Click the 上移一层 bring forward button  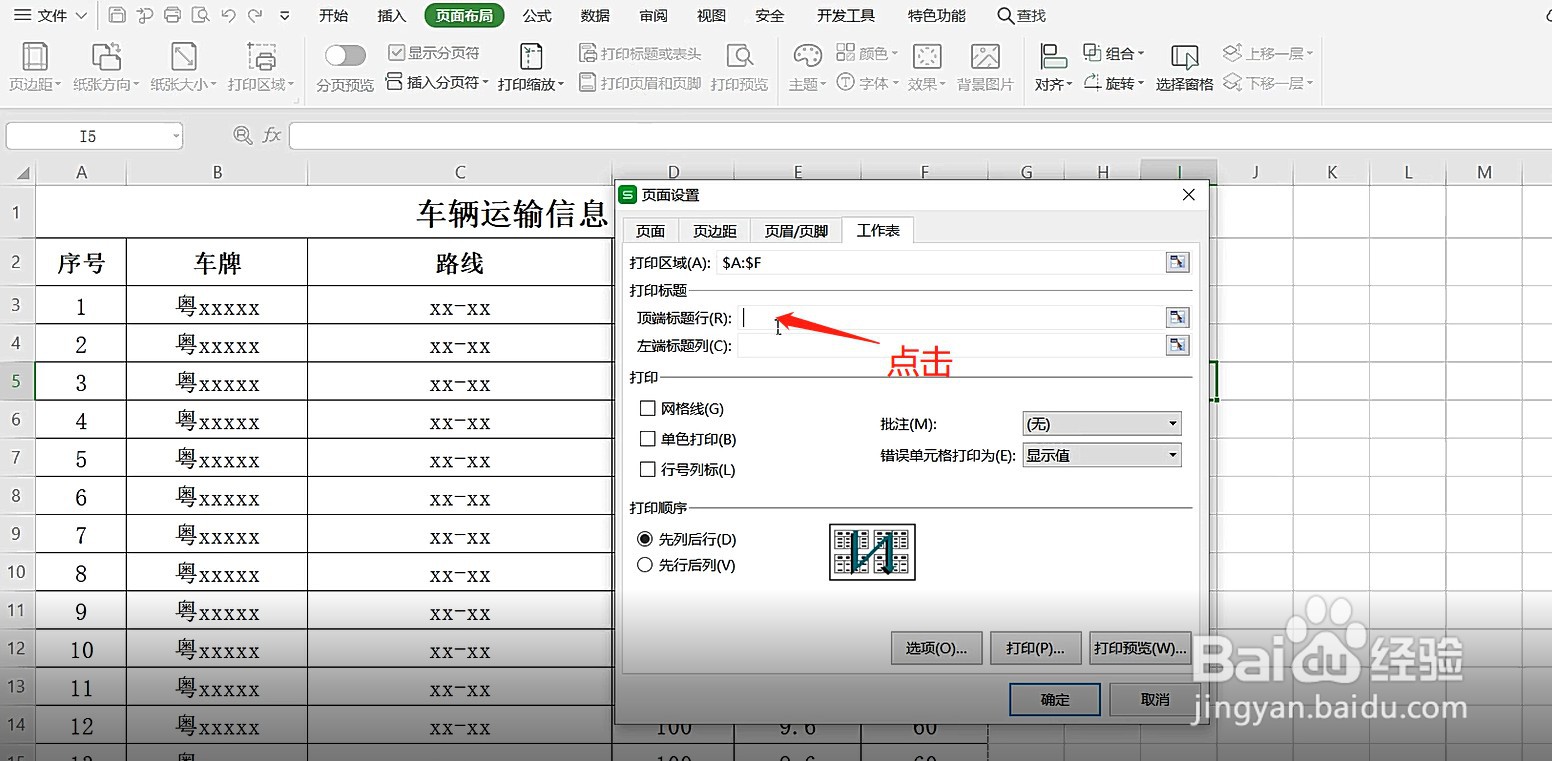[1267, 53]
